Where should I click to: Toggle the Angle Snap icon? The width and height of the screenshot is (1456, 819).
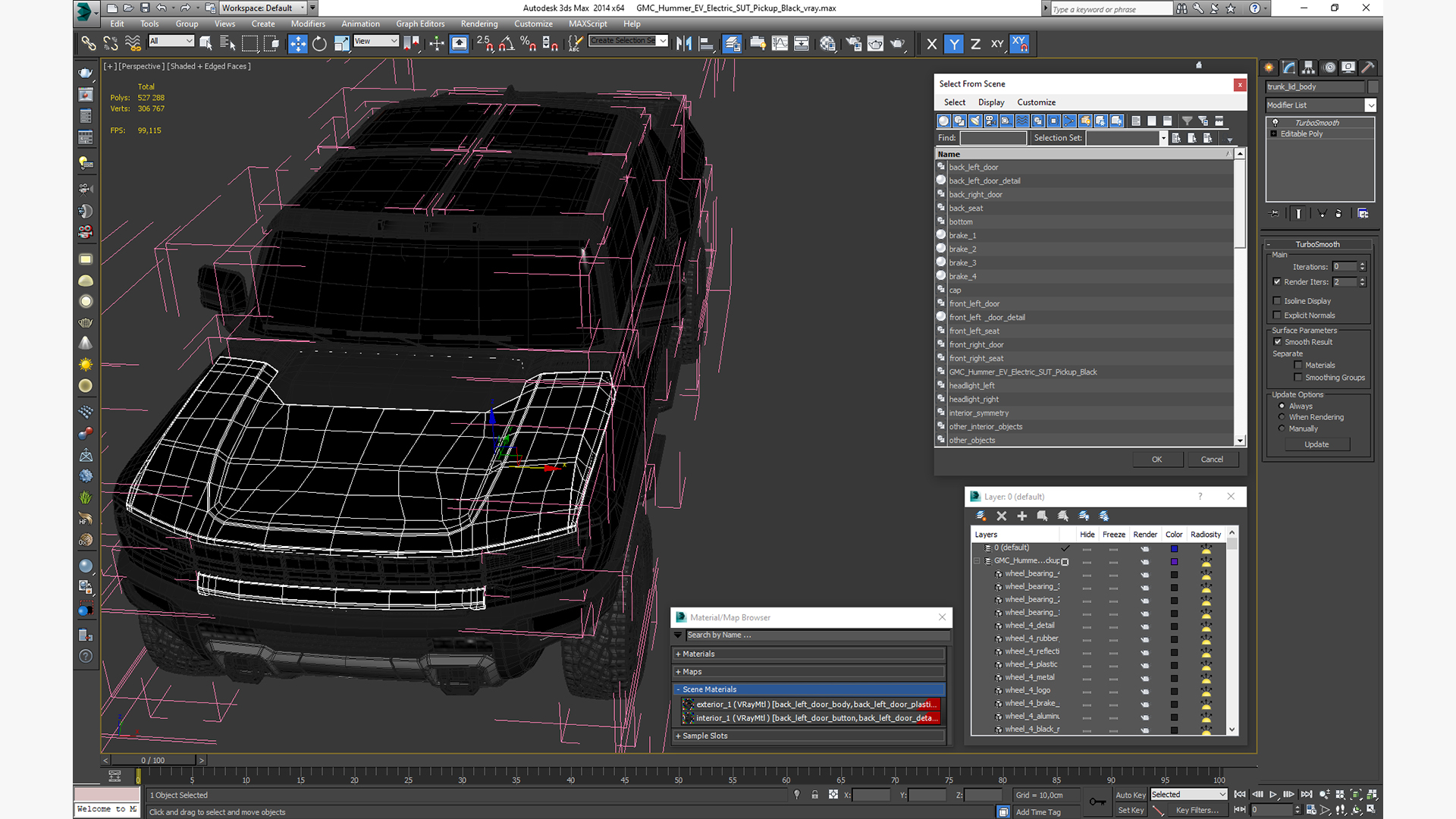[507, 43]
